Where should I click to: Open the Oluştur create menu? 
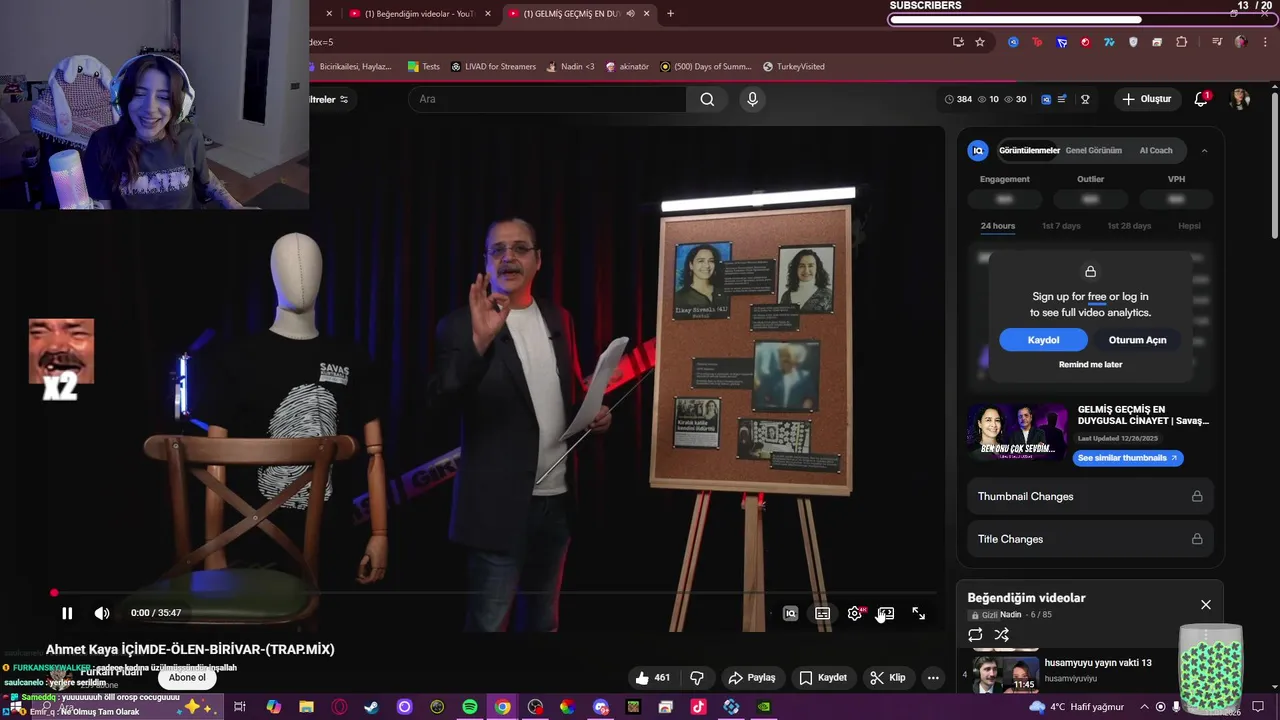1146,99
